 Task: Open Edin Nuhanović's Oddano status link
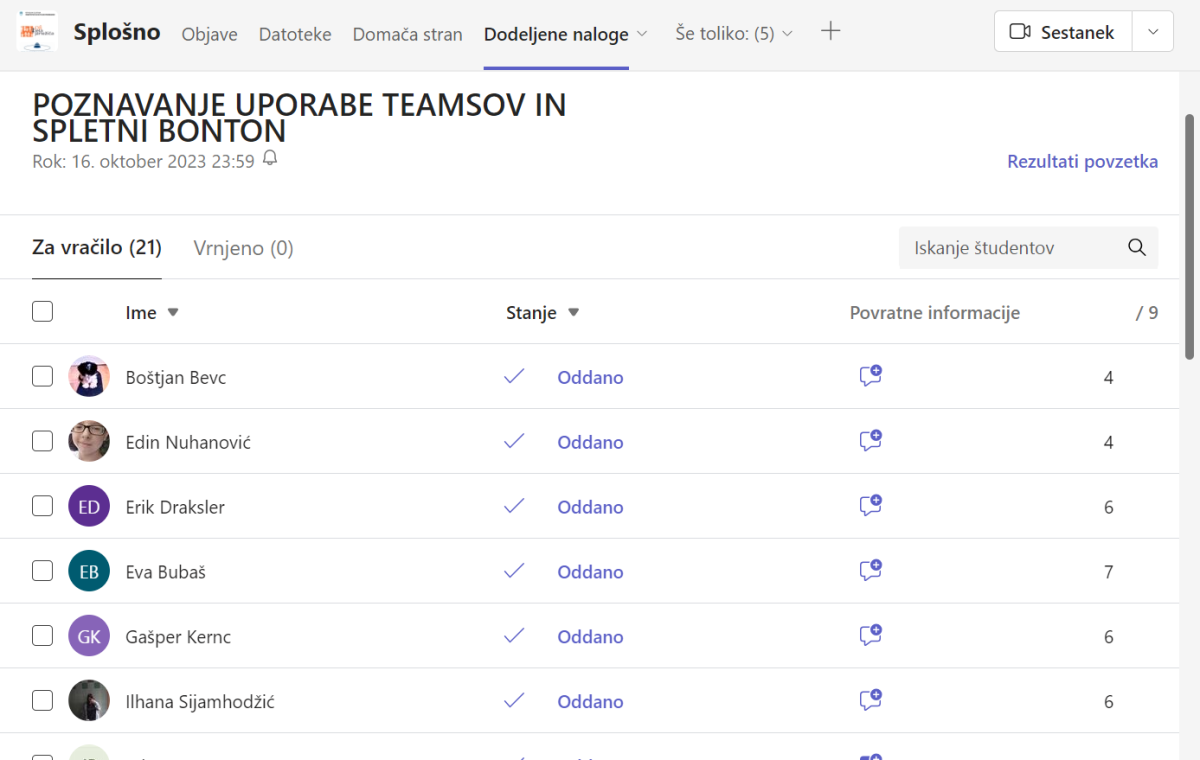tap(590, 442)
